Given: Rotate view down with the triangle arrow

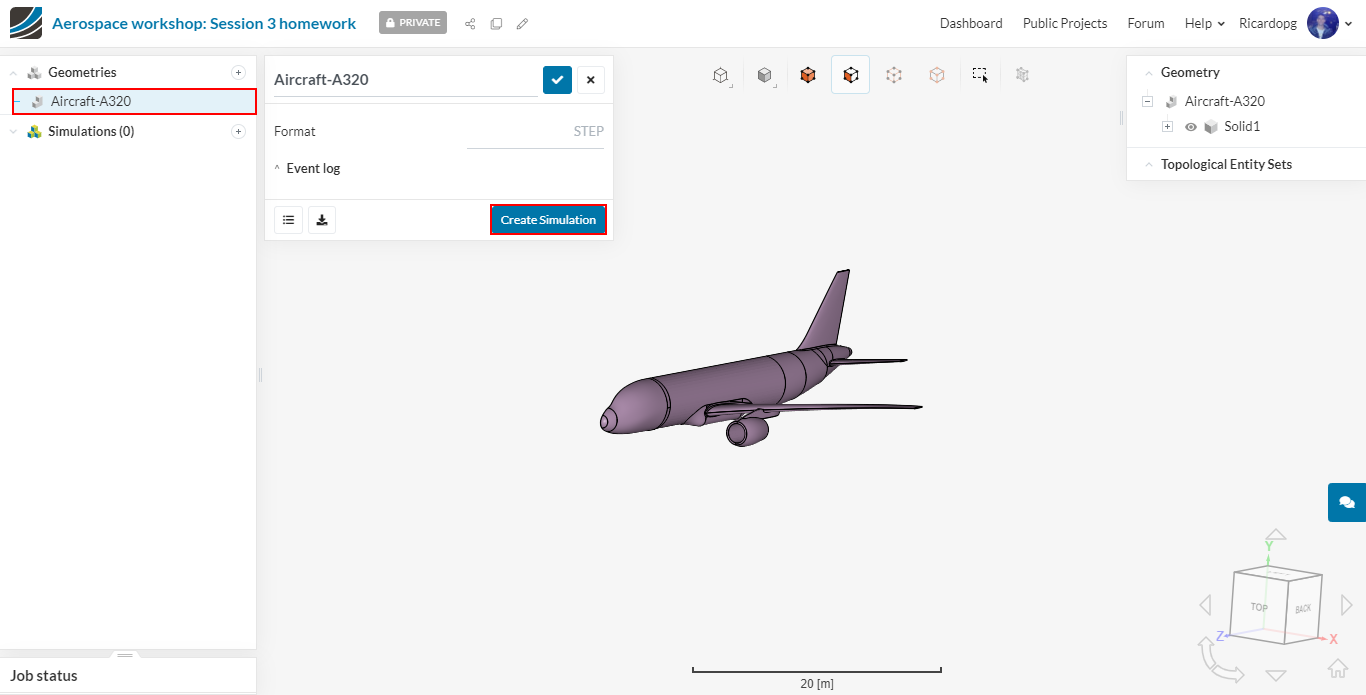Looking at the screenshot, I should [x=1276, y=676].
